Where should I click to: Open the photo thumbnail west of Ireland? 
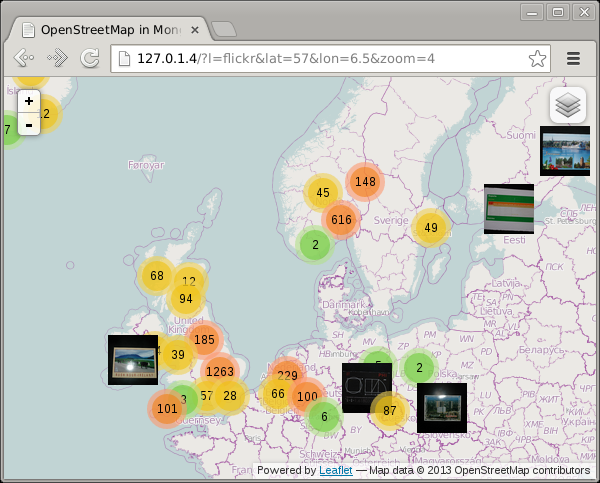click(x=133, y=359)
